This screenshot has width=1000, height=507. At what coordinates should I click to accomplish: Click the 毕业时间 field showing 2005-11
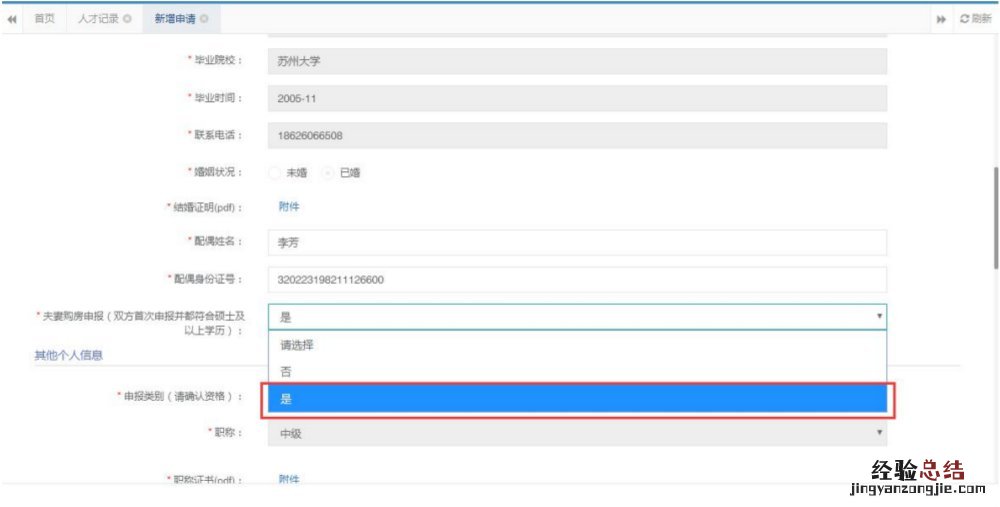tap(577, 98)
